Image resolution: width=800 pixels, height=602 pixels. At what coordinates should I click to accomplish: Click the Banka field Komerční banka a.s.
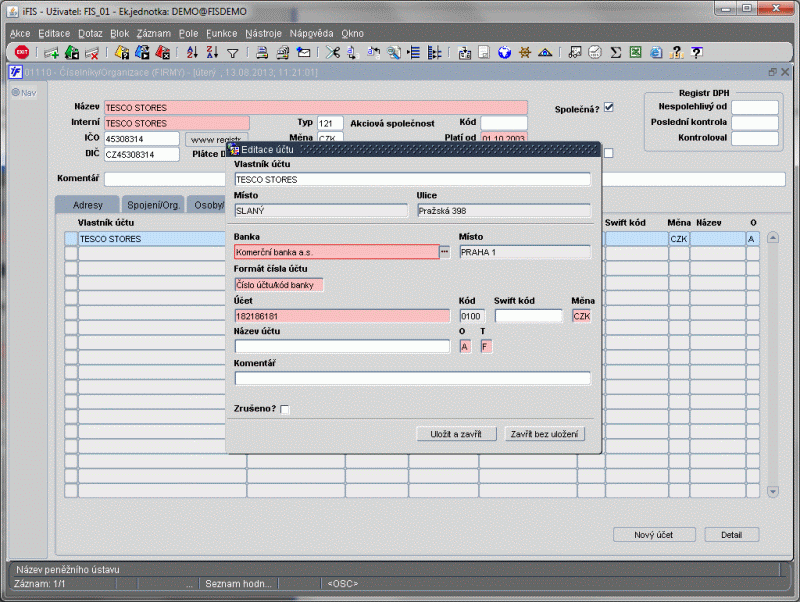[x=337, y=252]
